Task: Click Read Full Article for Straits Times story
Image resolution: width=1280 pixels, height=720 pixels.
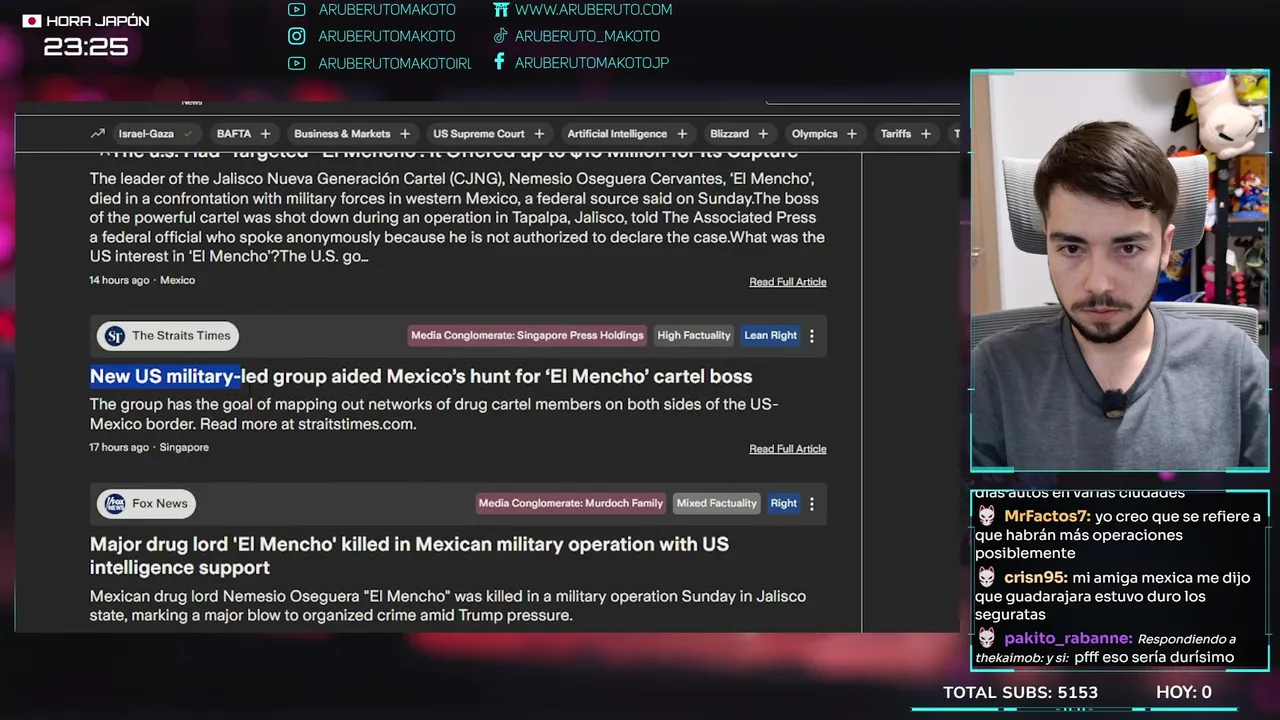Action: click(x=788, y=449)
